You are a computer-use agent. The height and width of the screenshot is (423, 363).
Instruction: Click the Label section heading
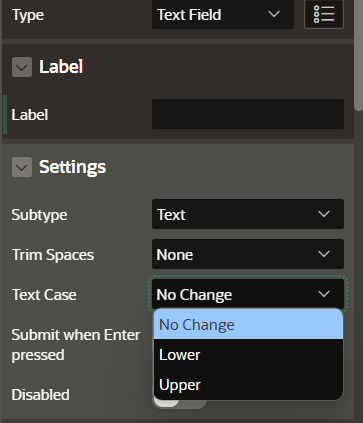coord(61,67)
